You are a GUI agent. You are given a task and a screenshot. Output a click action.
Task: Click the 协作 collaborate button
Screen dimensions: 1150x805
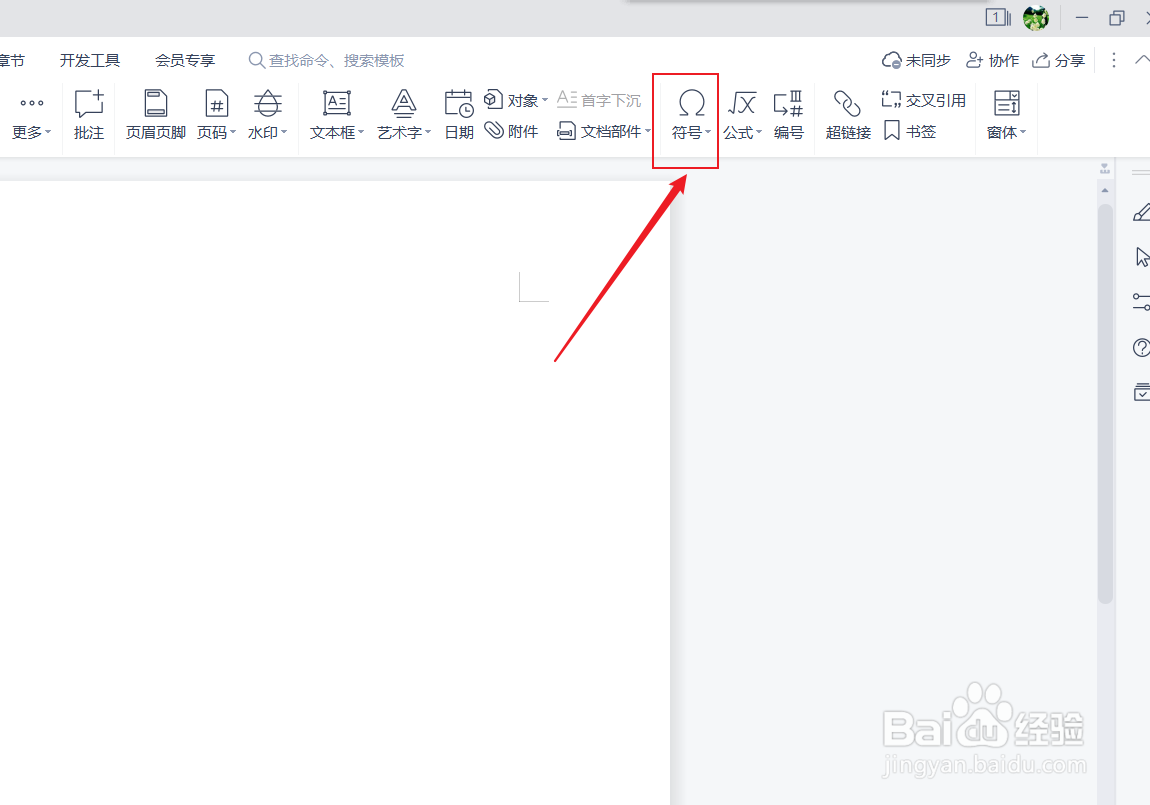pyautogui.click(x=992, y=60)
